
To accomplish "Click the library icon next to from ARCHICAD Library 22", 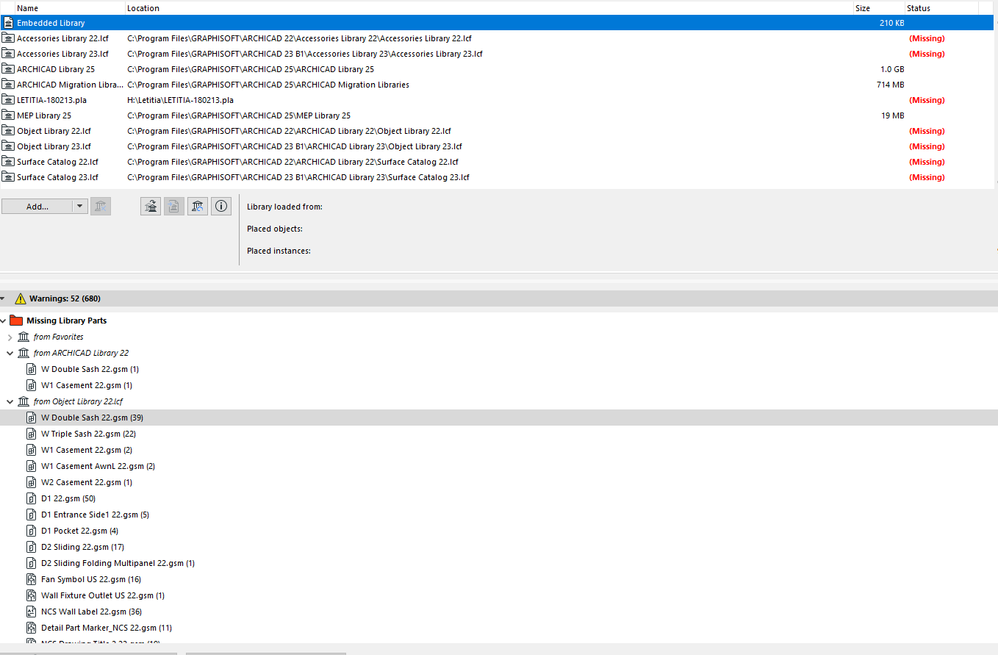I will (x=24, y=353).
